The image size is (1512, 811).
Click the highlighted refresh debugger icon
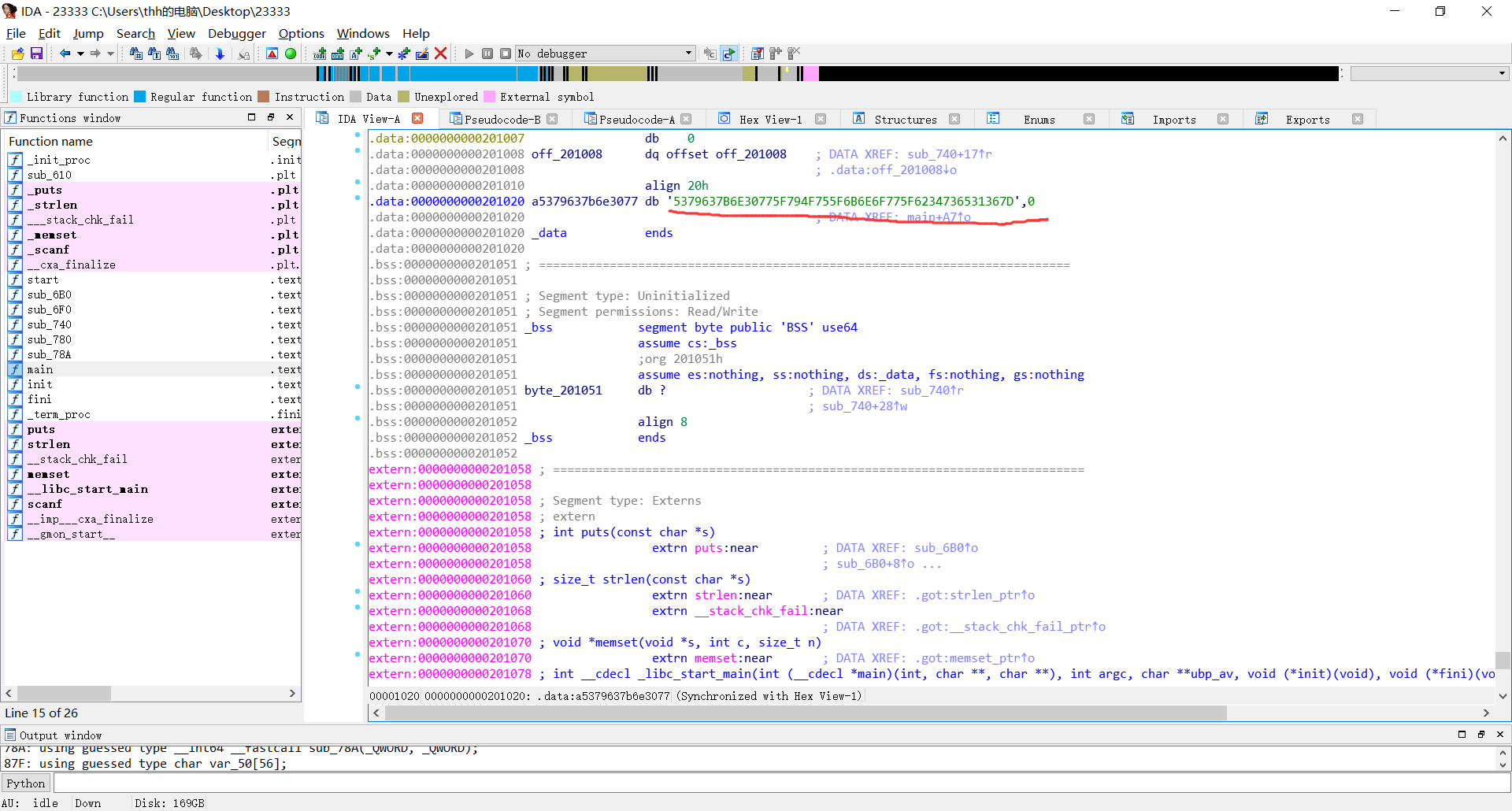pyautogui.click(x=729, y=54)
